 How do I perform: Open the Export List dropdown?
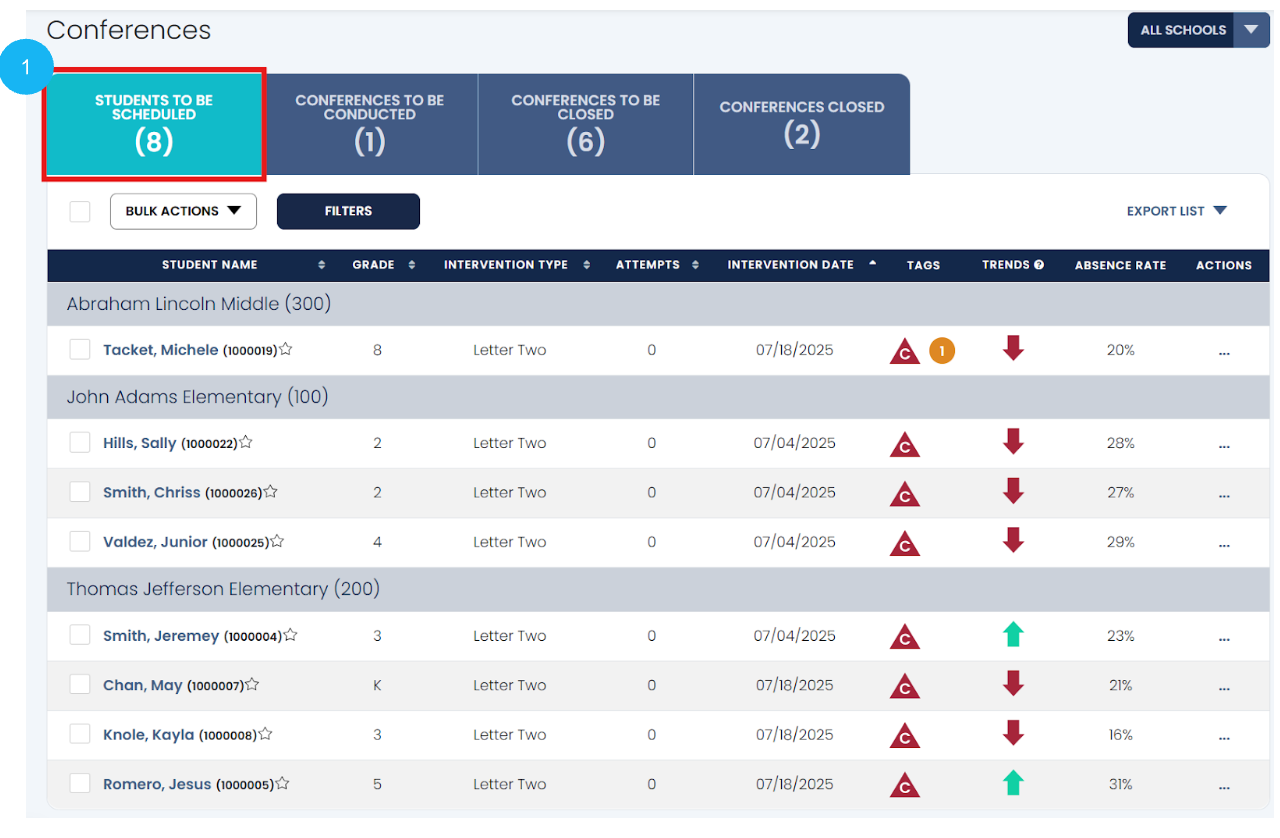pos(1176,211)
